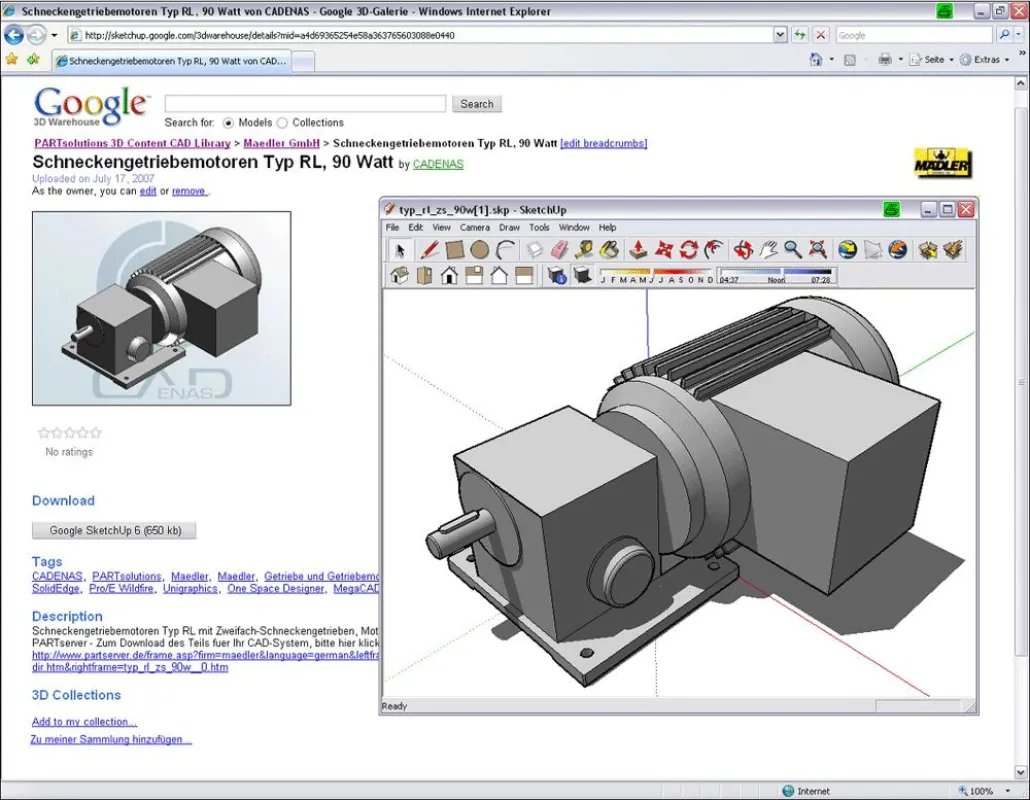Open a new blank browser tab

(x=303, y=61)
